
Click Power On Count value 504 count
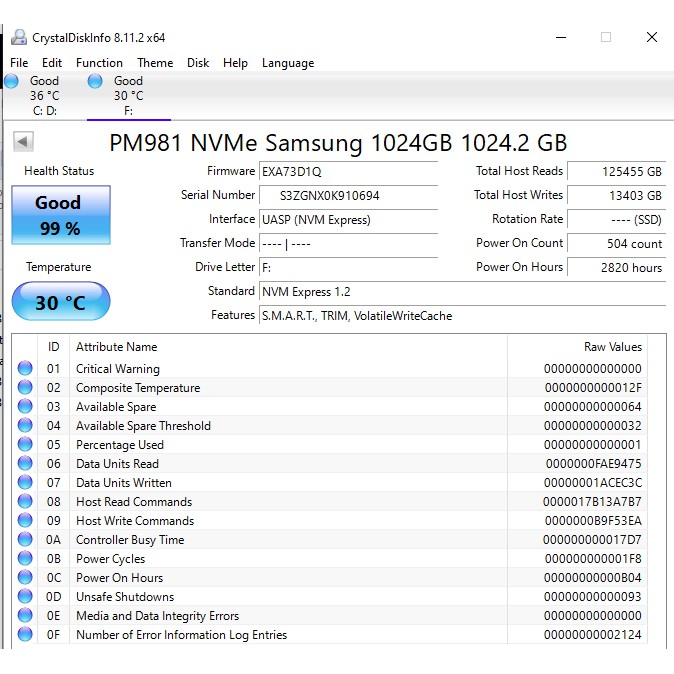(x=616, y=244)
